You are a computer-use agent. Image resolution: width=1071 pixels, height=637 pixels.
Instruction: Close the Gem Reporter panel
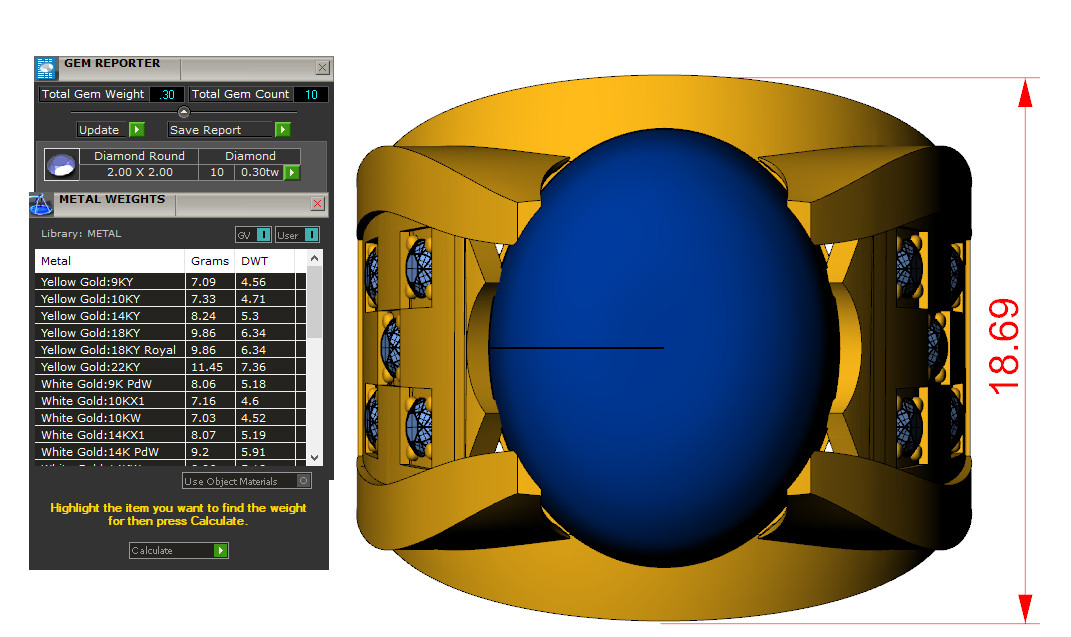pos(322,68)
